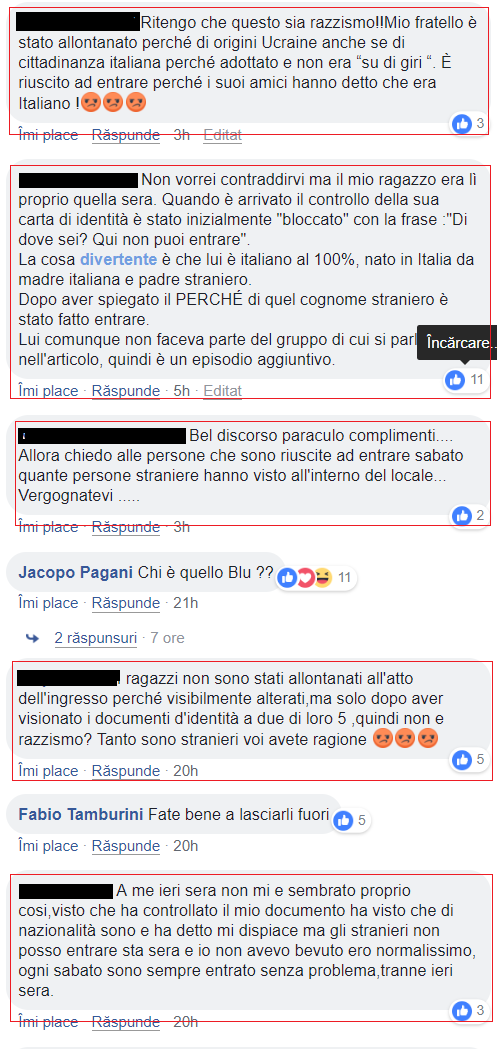The width and height of the screenshot is (497, 1049).
Task: Click Răspunde under the Ritengo che questo comment
Action: [126, 135]
